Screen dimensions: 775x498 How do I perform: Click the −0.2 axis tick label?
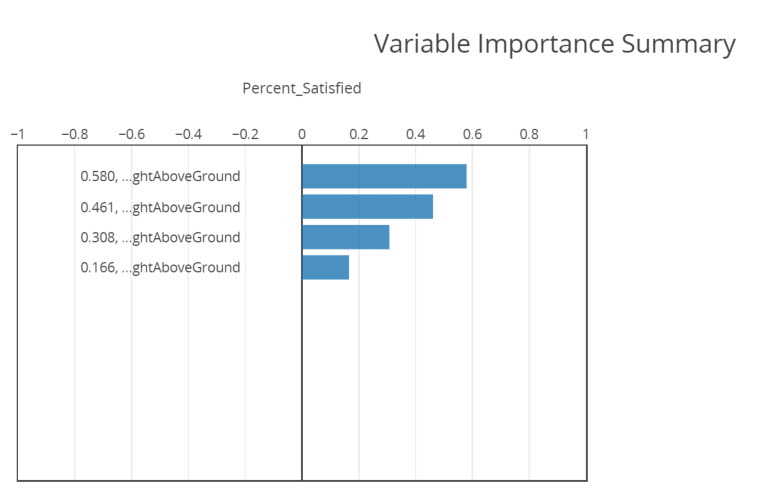pos(245,133)
